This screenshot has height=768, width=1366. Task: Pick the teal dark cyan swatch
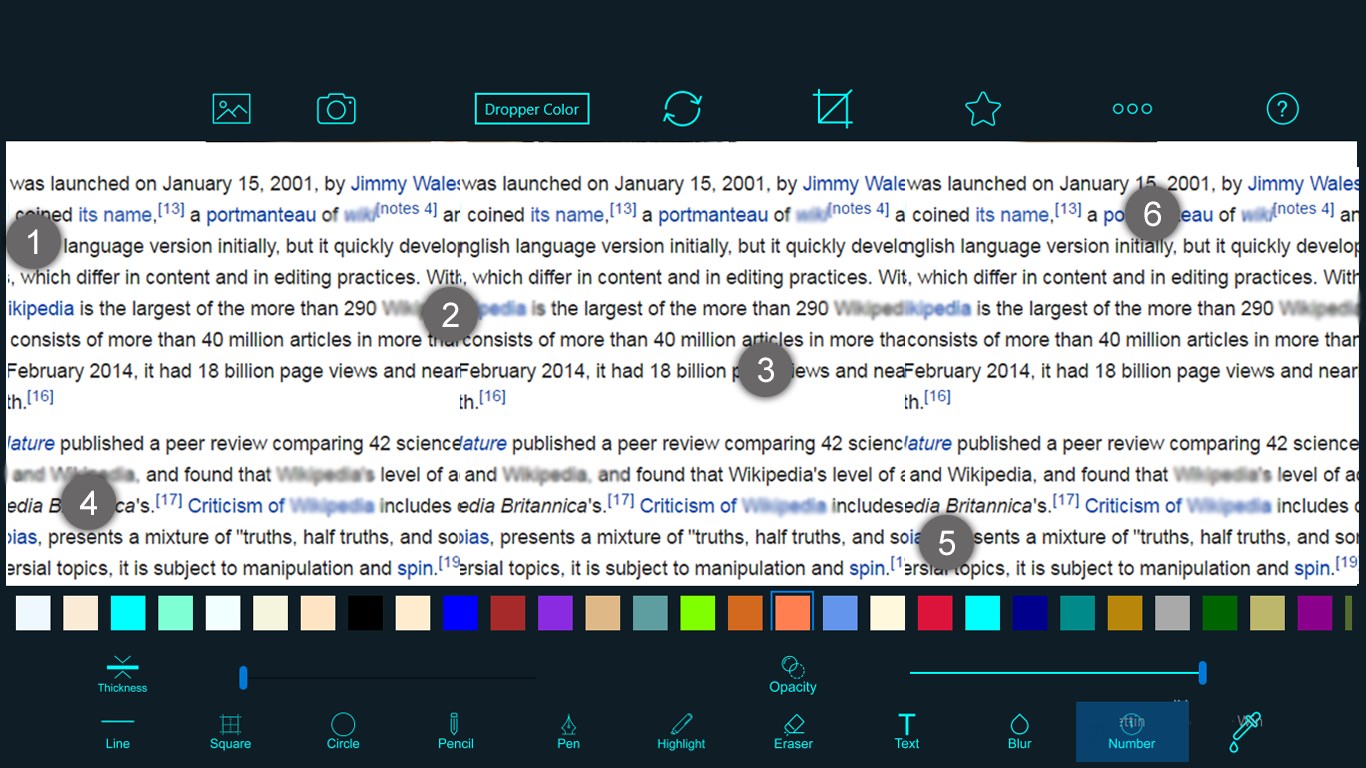pyautogui.click(x=1077, y=613)
